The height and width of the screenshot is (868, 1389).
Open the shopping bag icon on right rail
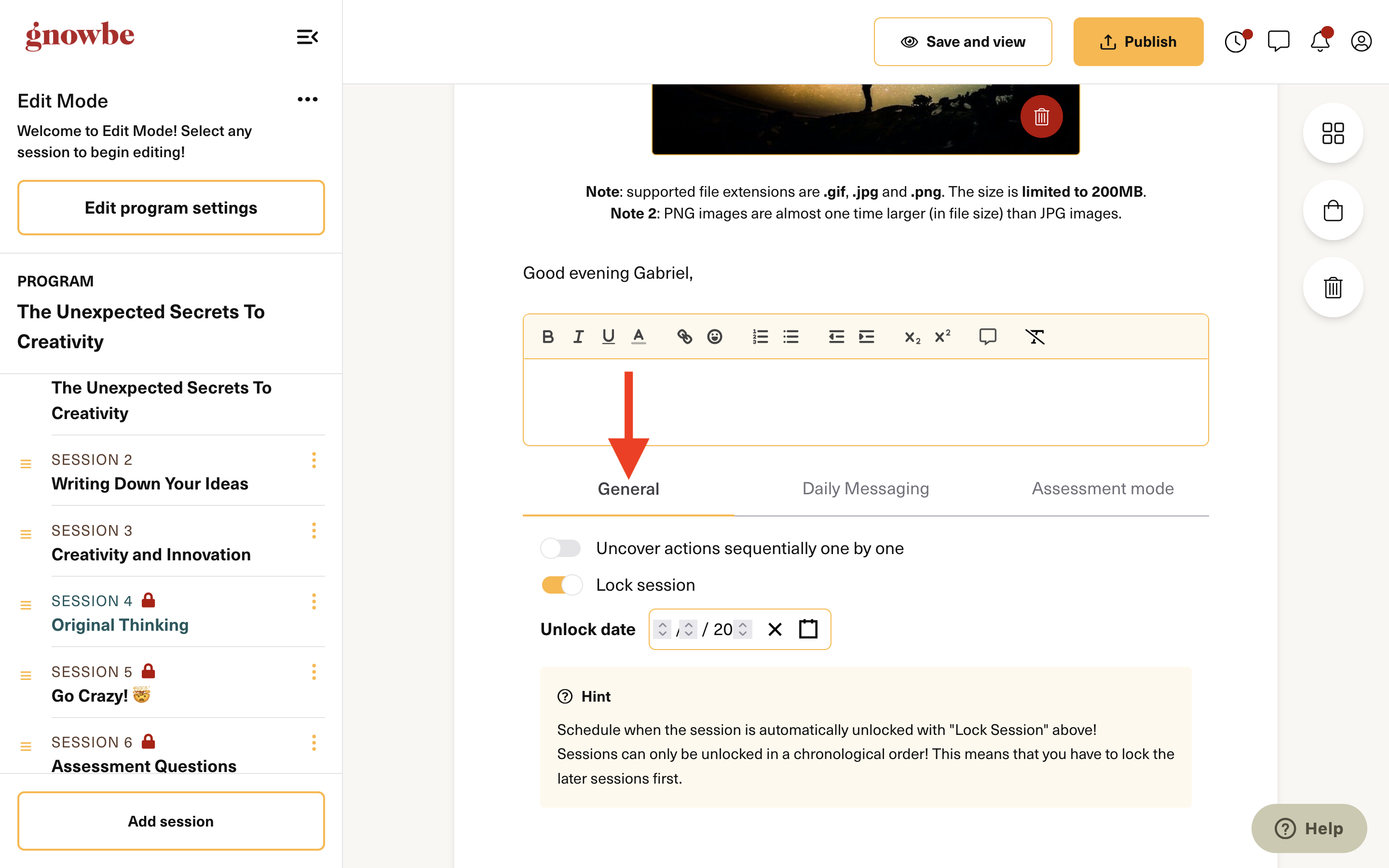point(1333,210)
